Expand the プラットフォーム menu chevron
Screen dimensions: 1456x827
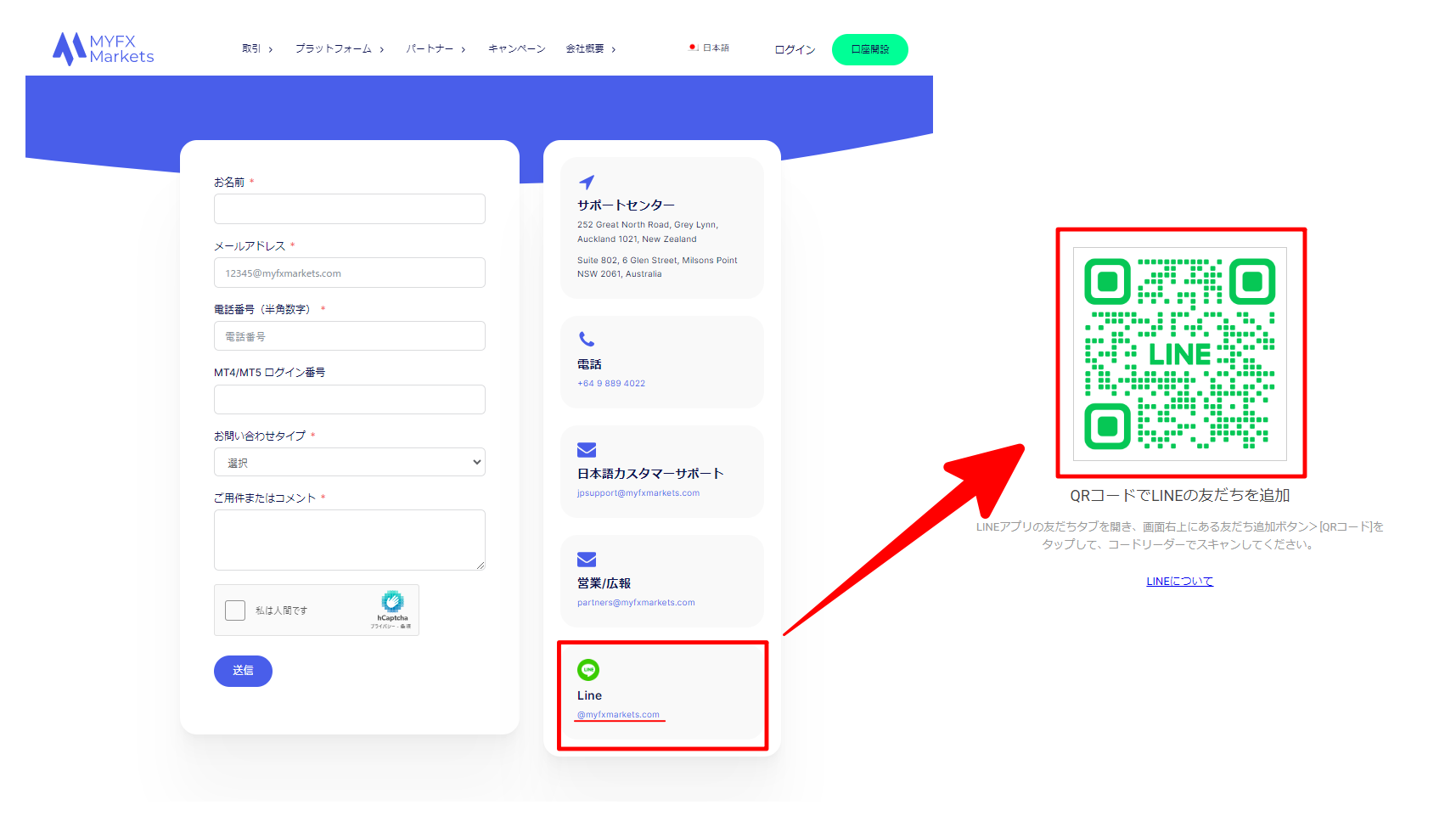[x=382, y=49]
